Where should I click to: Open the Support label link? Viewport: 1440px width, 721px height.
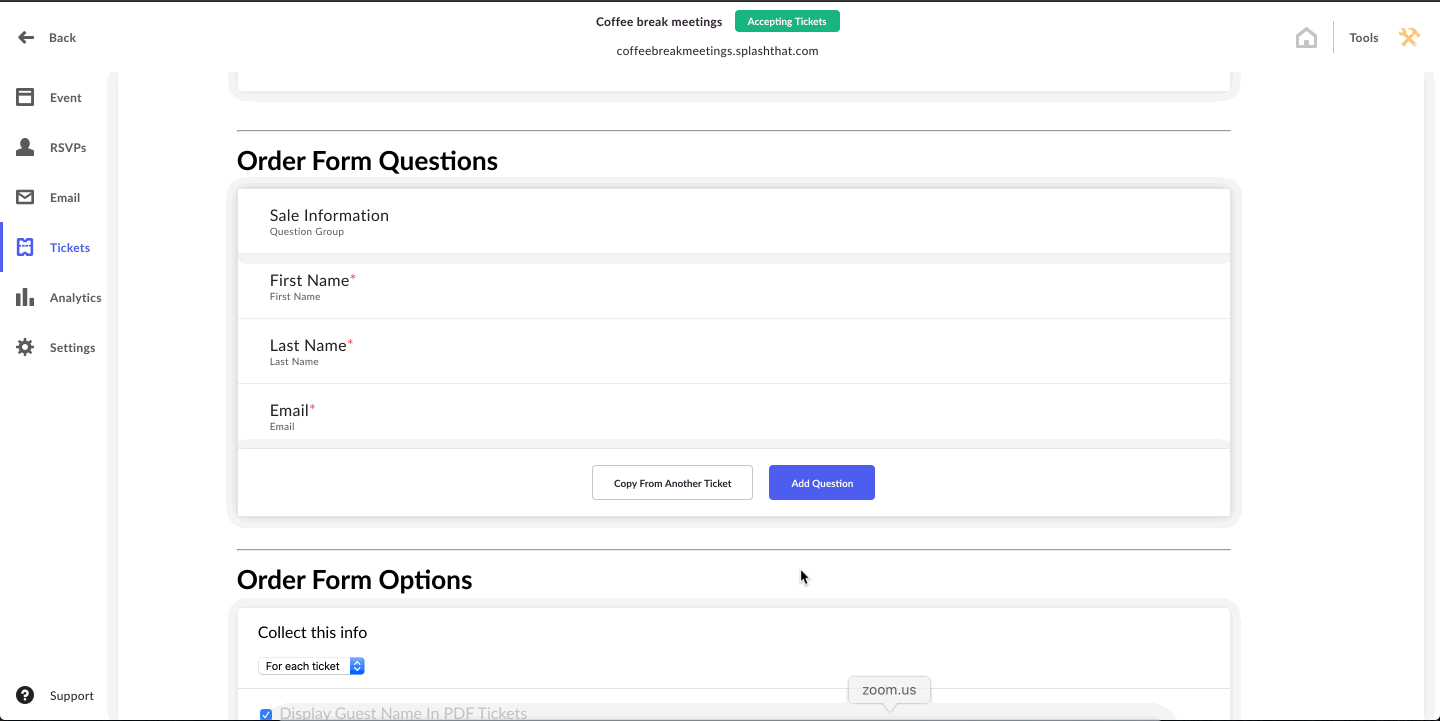point(72,696)
